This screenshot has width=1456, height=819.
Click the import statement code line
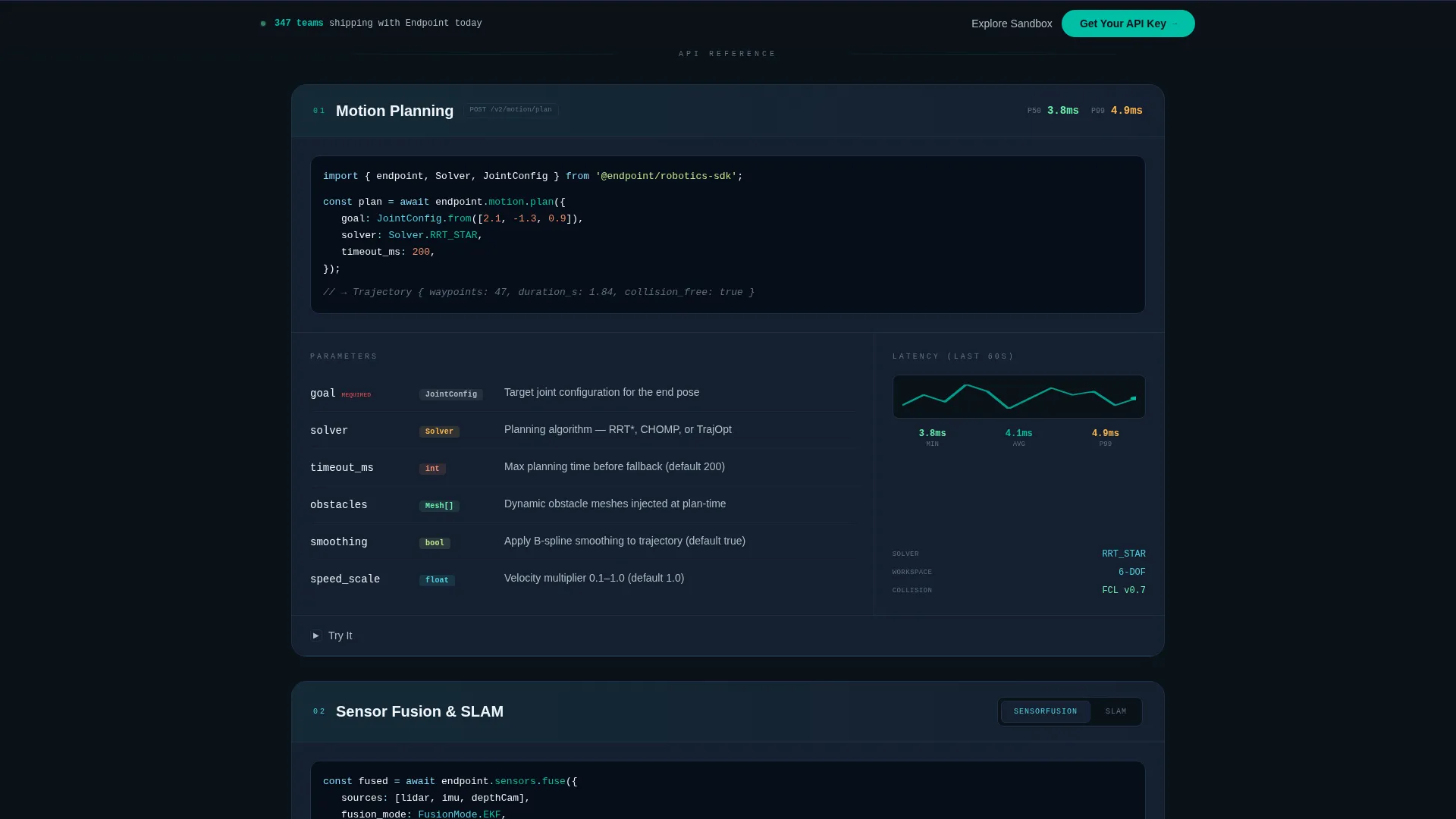tap(533, 177)
